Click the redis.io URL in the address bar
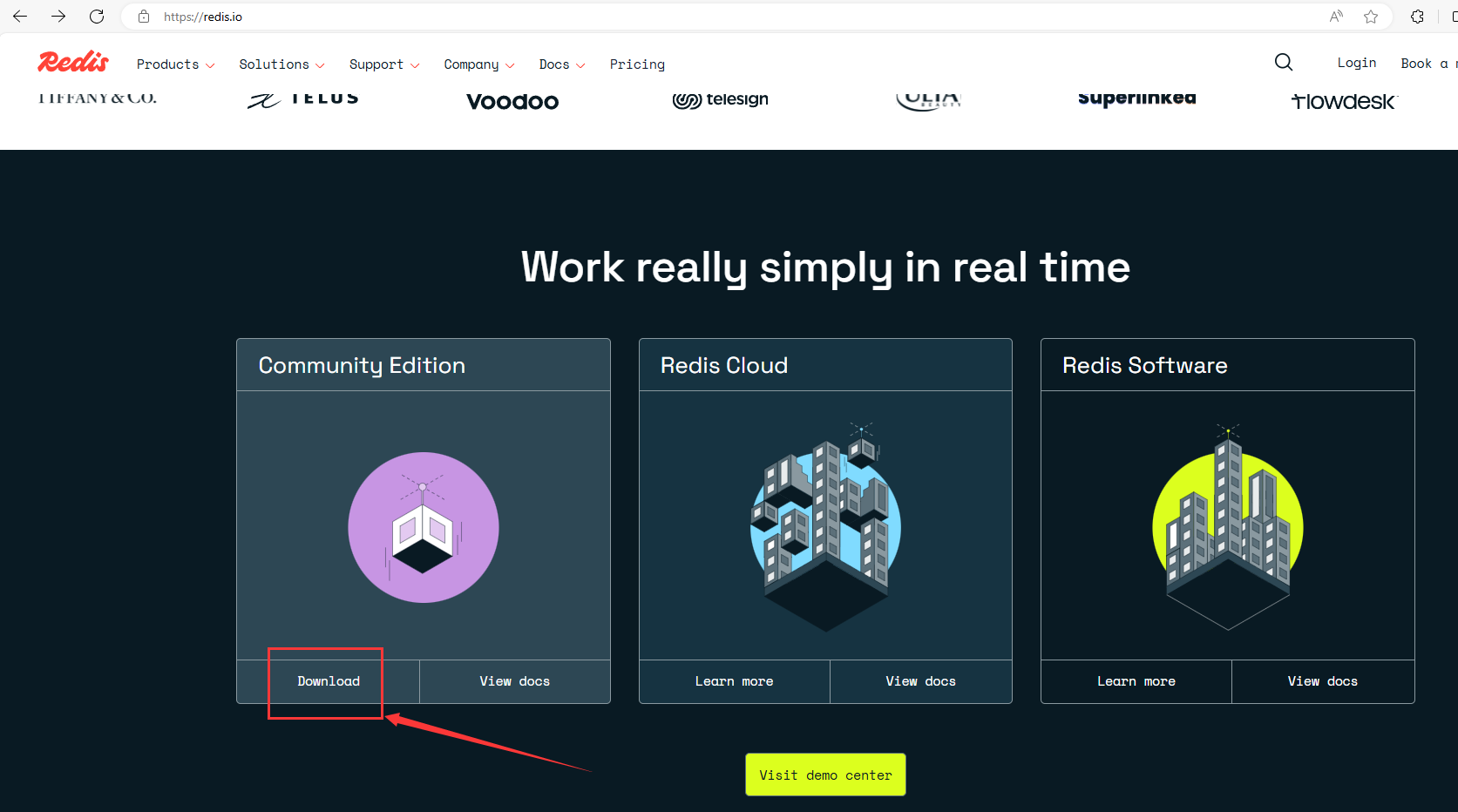This screenshot has width=1458, height=812. point(203,17)
